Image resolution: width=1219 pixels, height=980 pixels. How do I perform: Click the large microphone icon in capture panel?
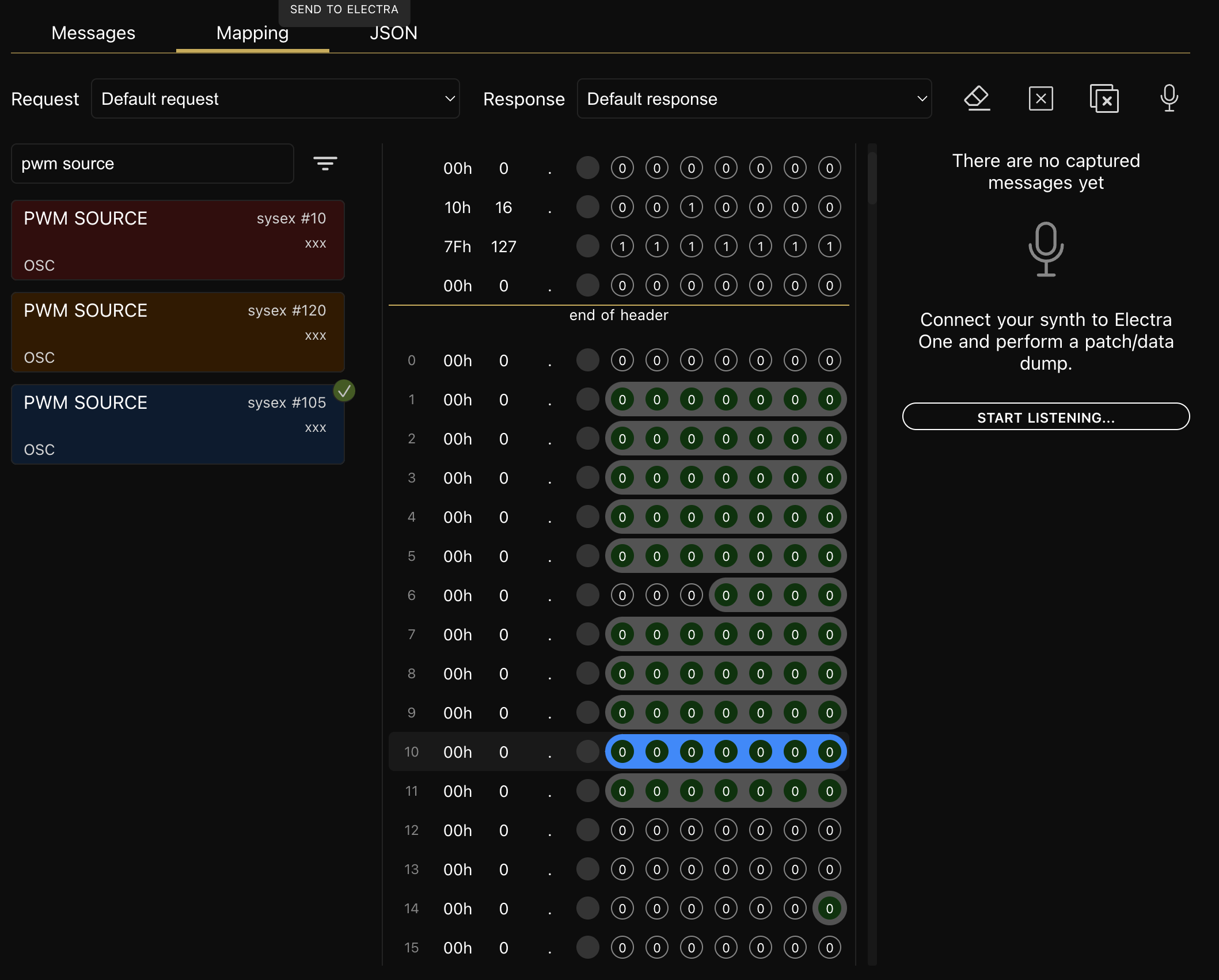point(1046,249)
